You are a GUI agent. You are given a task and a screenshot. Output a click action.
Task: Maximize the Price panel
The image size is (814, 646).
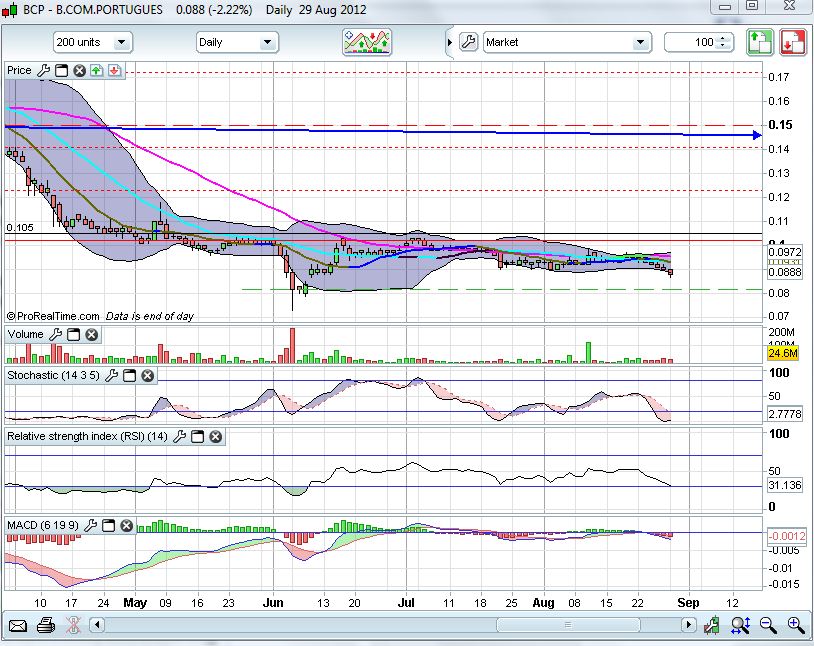coord(62,70)
